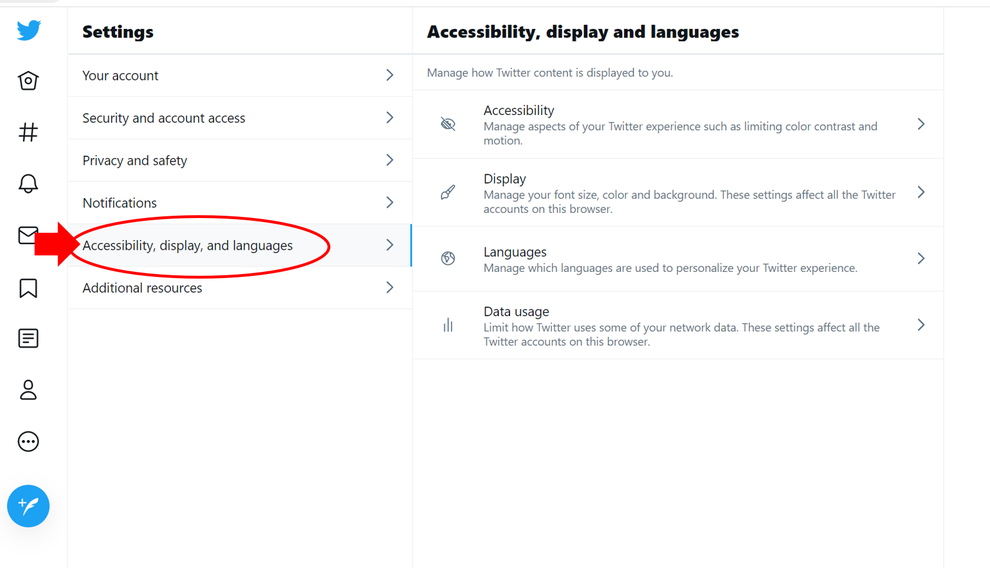The image size is (990, 568).
Task: Click the Data usage row chevron
Action: coord(921,325)
